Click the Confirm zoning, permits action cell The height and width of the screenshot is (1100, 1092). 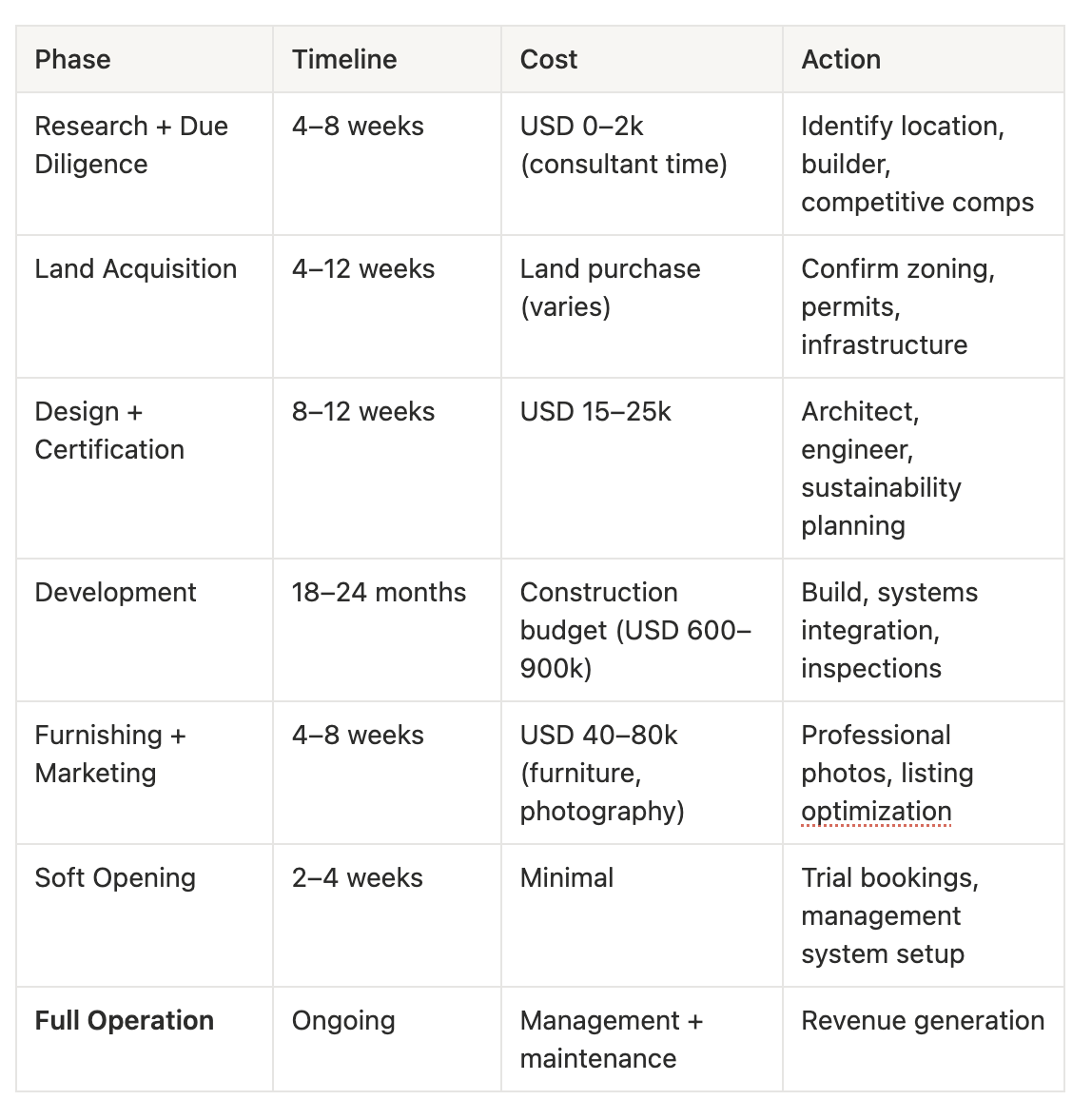tap(923, 306)
